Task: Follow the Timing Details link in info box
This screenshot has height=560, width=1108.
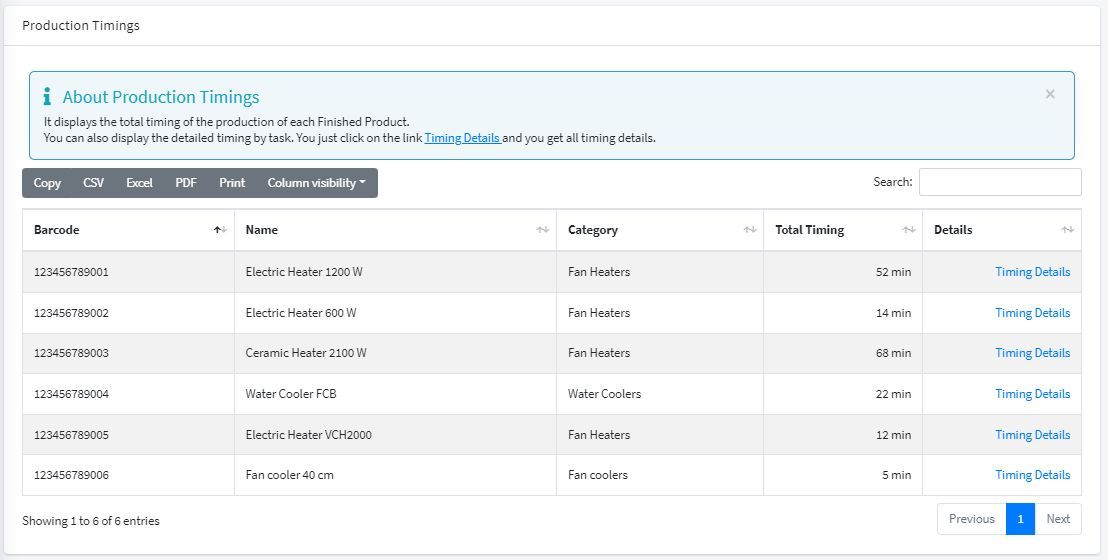Action: pos(463,138)
